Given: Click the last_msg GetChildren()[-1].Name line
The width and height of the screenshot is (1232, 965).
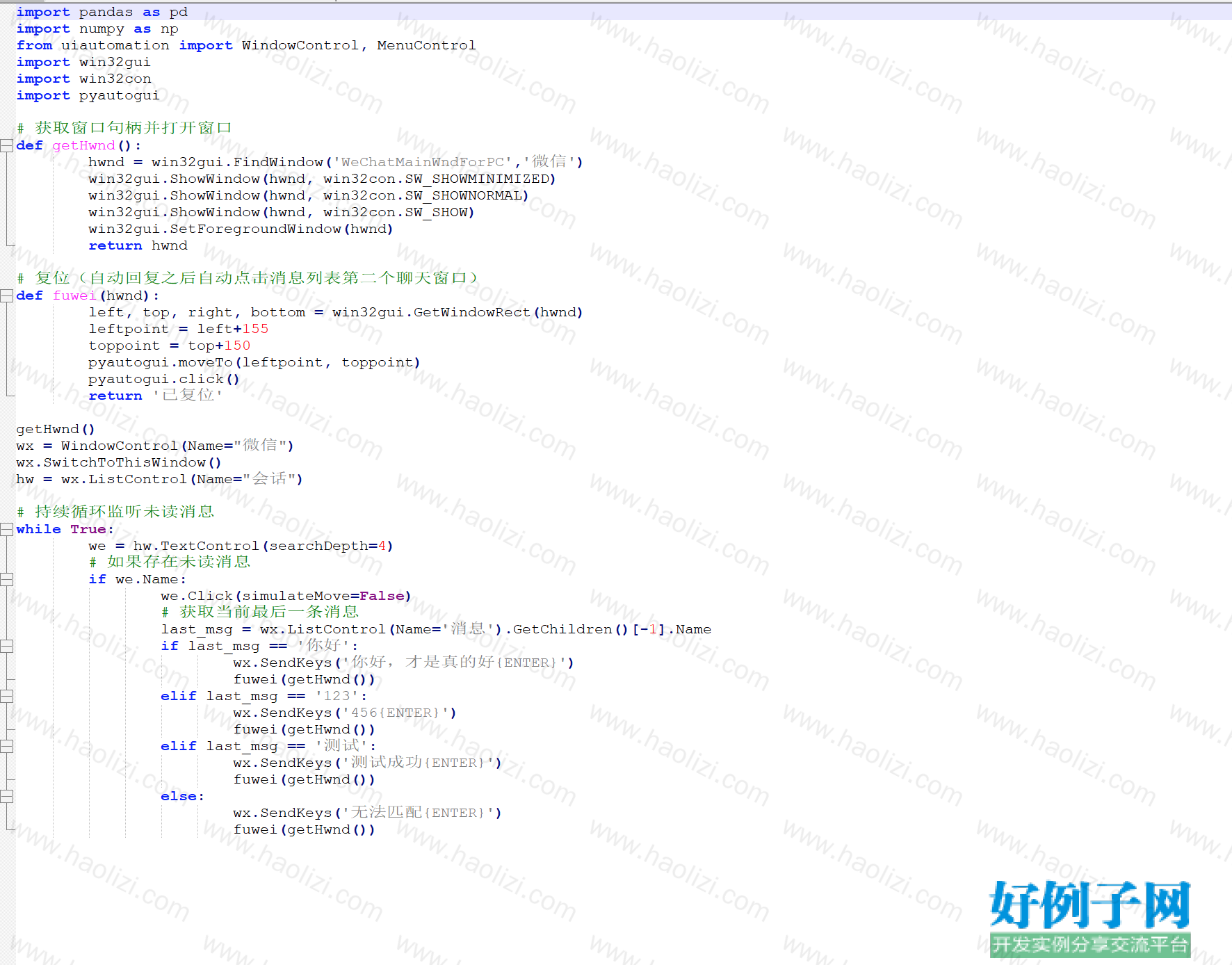Looking at the screenshot, I should click(x=436, y=629).
